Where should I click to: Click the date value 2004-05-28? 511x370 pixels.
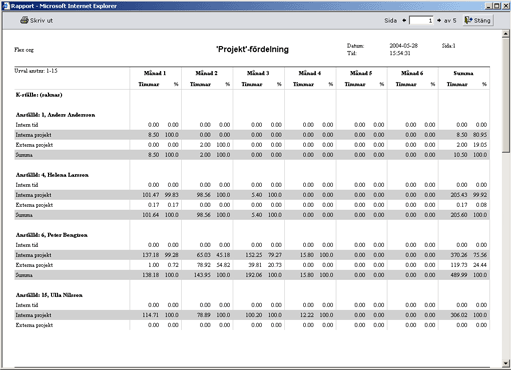(x=404, y=46)
